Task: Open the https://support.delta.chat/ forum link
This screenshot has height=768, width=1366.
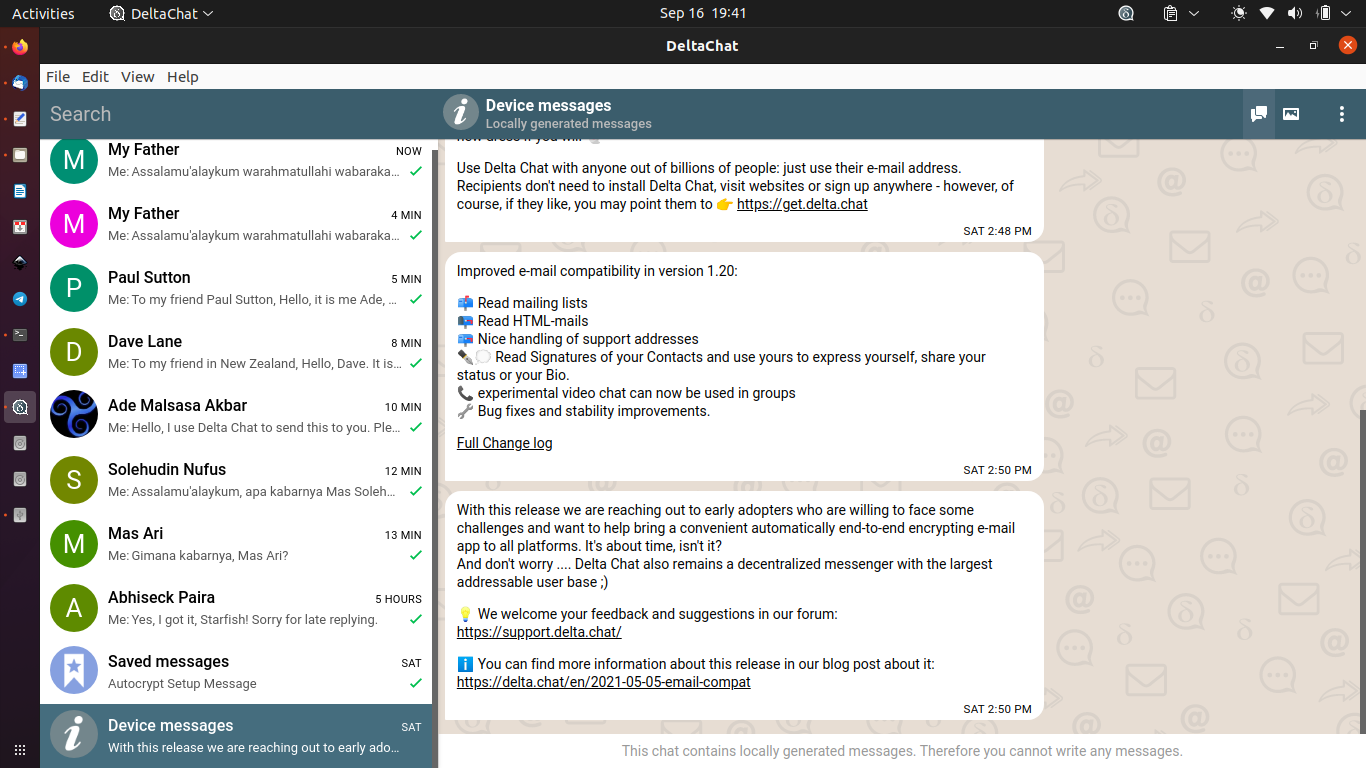Action: coord(539,632)
